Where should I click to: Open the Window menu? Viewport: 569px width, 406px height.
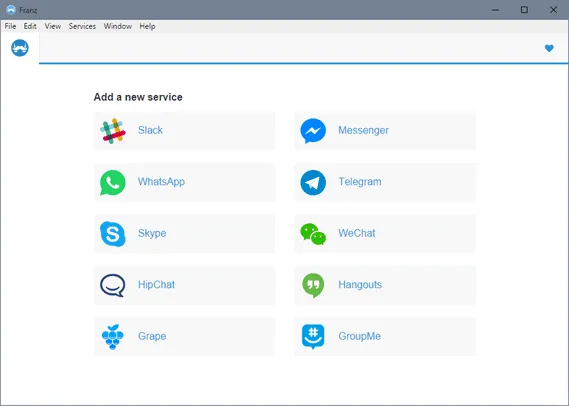tap(118, 26)
